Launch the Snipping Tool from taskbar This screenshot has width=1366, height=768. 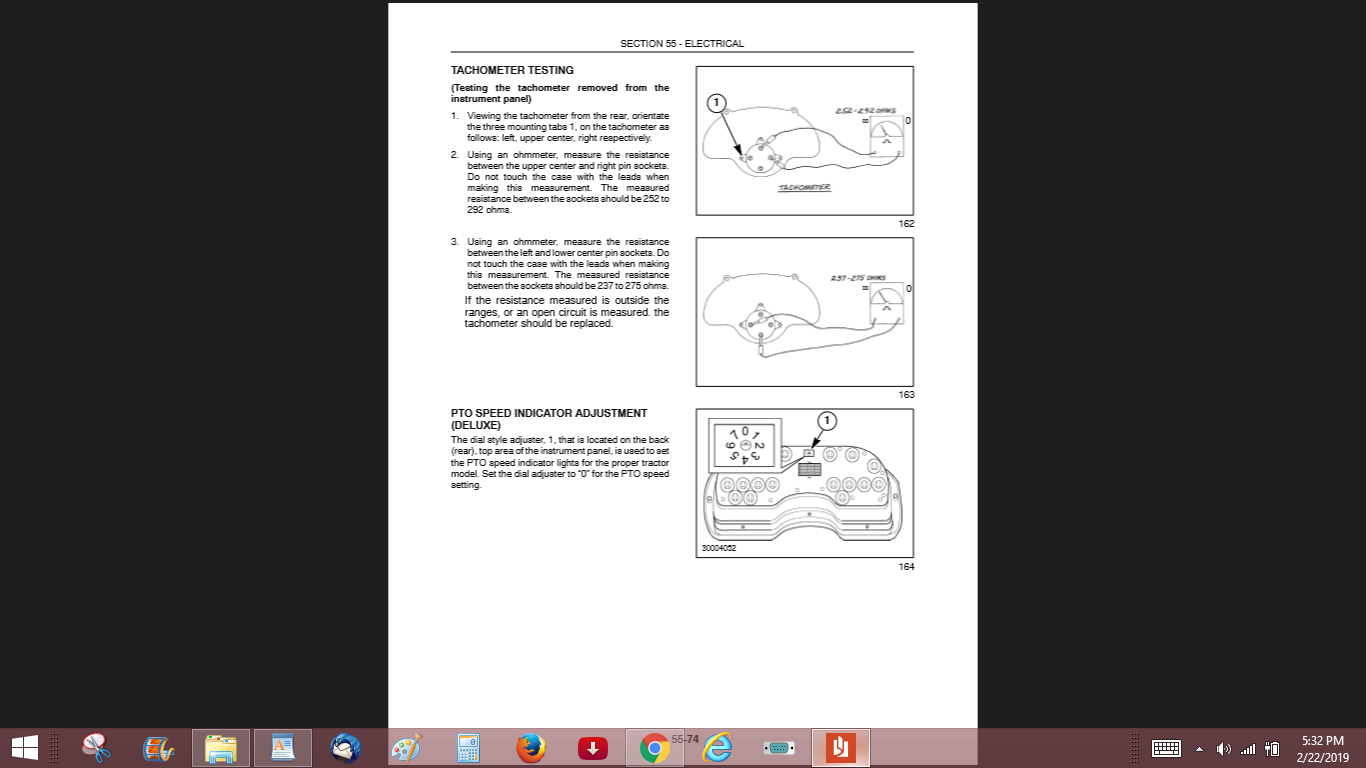click(97, 747)
